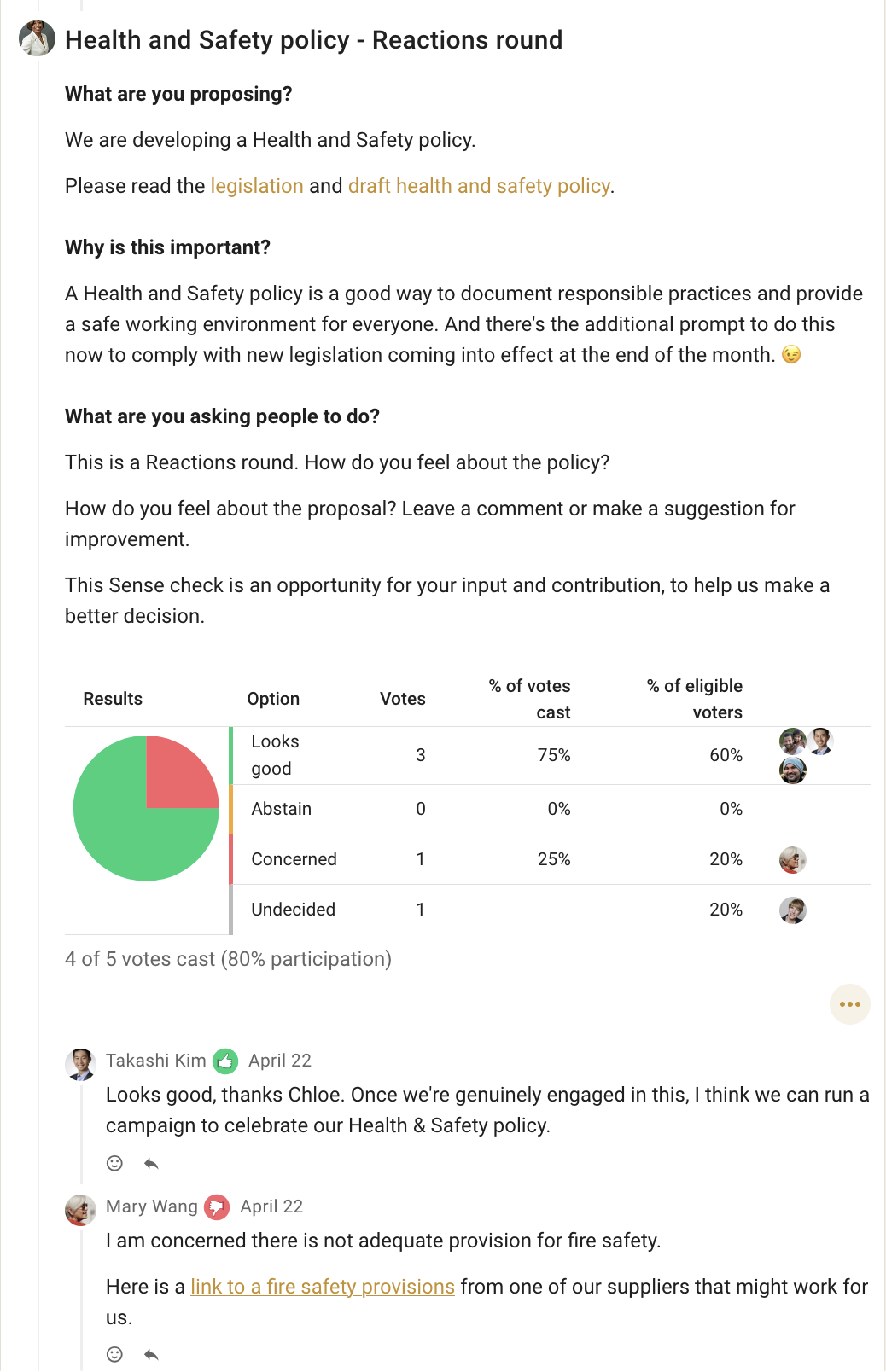
Task: Follow the link to a fire safety provisions
Action: pyautogui.click(x=323, y=1287)
